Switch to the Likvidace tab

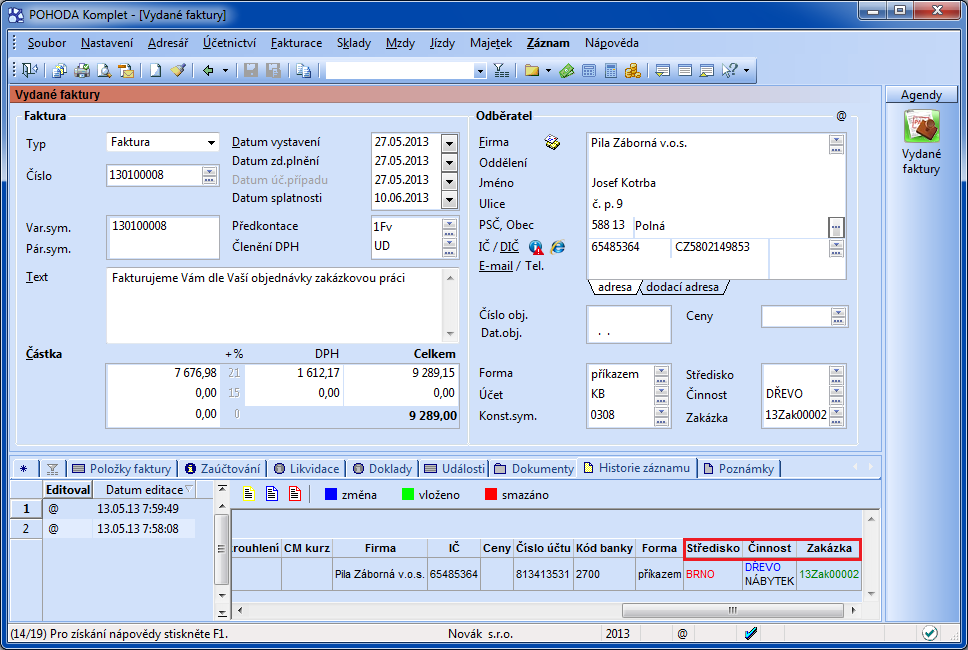[307, 469]
